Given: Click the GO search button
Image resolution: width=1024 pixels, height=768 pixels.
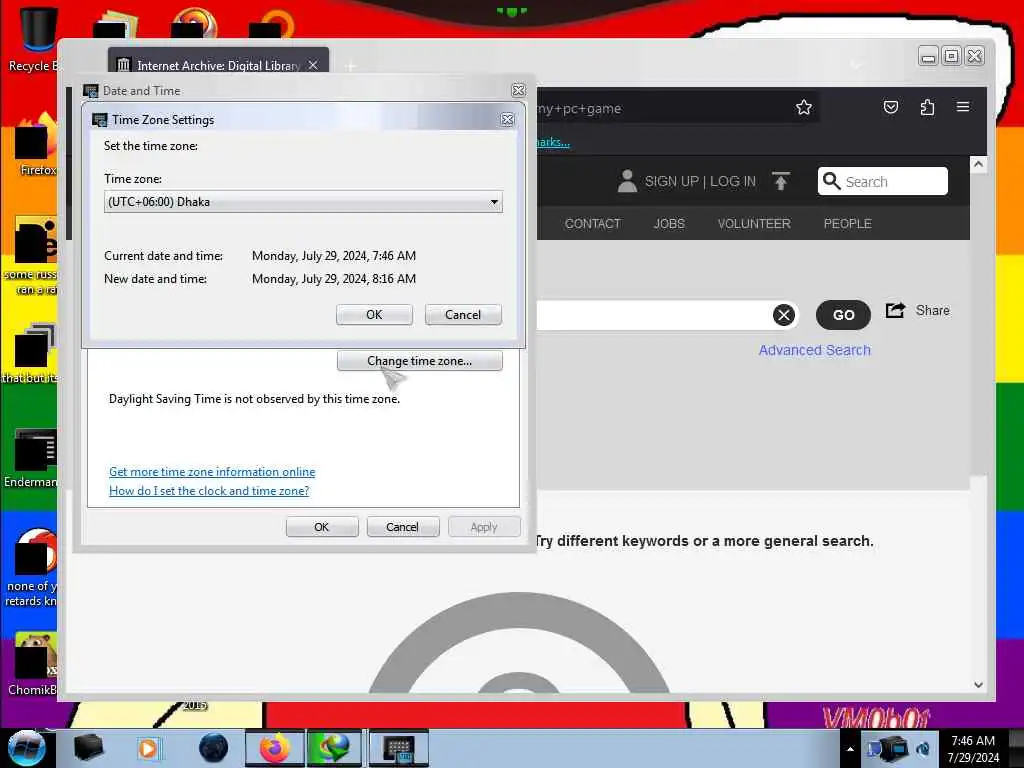Looking at the screenshot, I should [843, 315].
